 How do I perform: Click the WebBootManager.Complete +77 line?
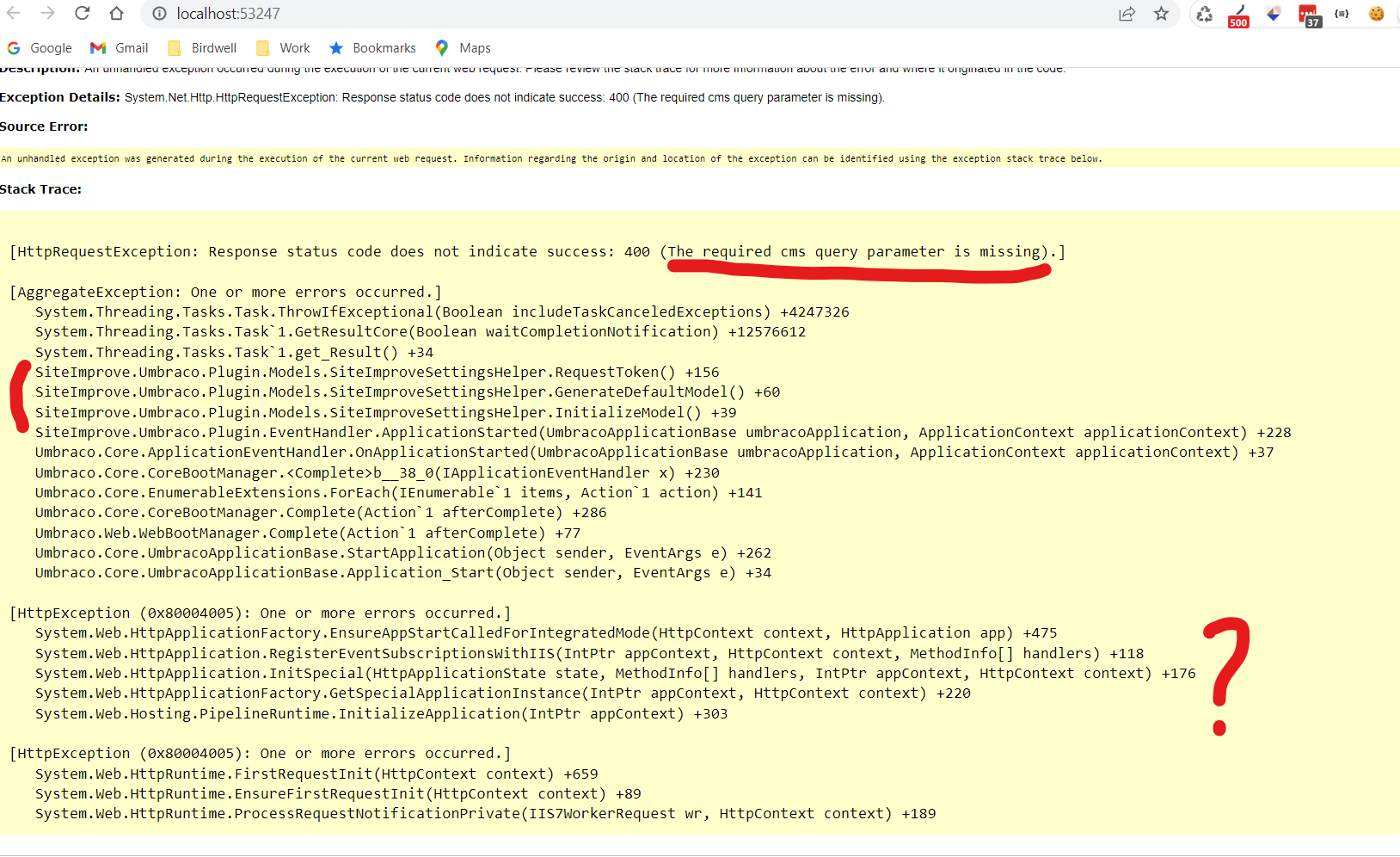click(308, 533)
